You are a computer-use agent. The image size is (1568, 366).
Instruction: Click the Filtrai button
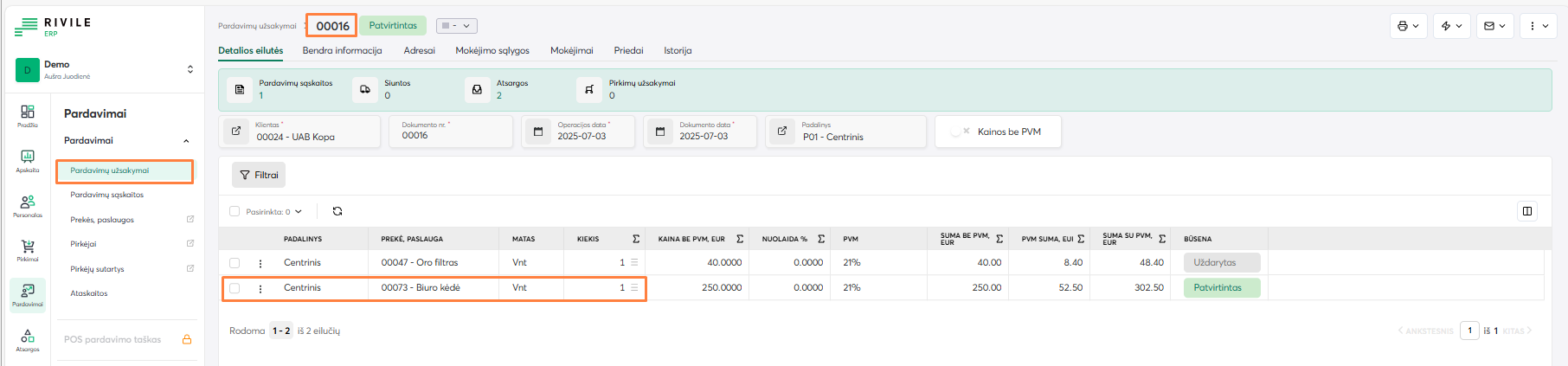(259, 175)
